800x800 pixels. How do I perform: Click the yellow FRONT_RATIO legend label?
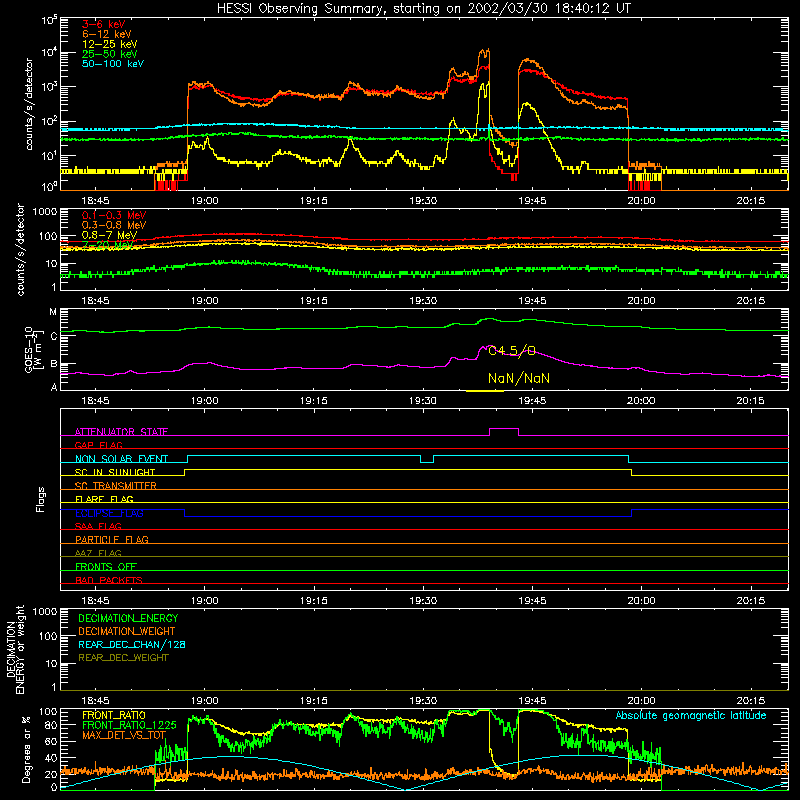(114, 715)
